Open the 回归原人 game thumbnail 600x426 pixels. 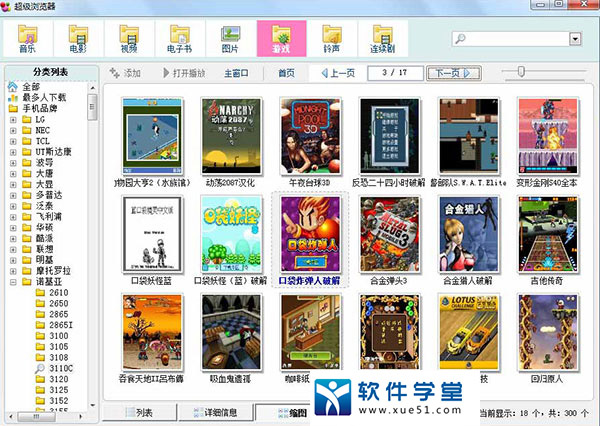[548, 332]
